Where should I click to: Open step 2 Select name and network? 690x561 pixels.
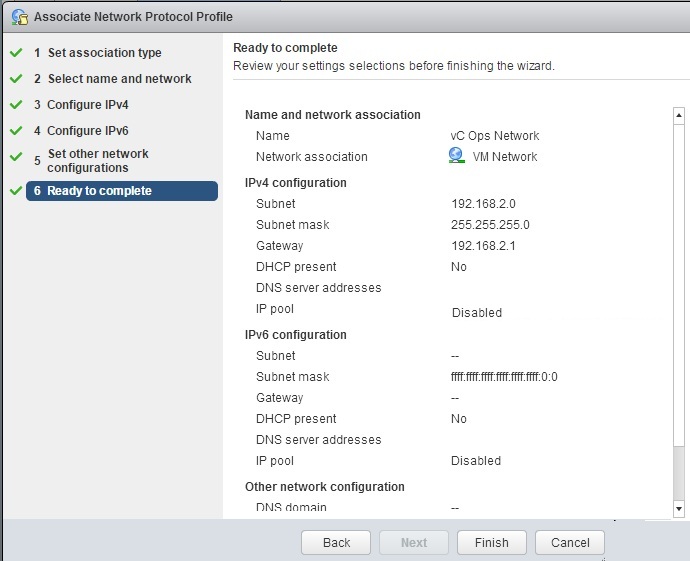click(x=113, y=79)
